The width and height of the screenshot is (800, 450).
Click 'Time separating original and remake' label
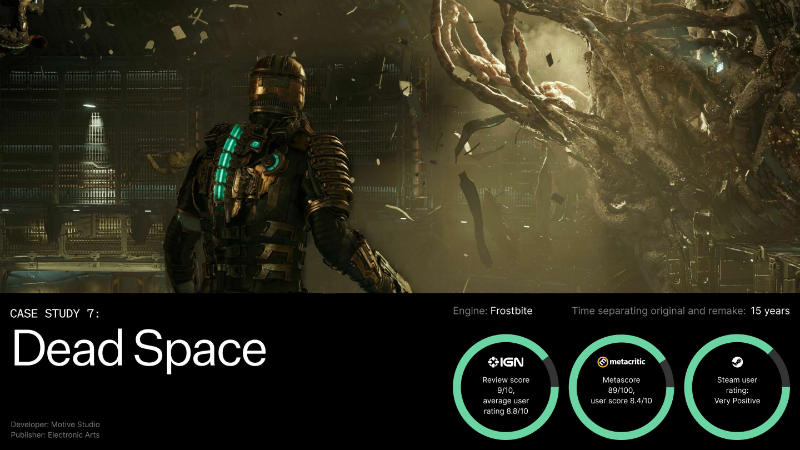(x=658, y=311)
